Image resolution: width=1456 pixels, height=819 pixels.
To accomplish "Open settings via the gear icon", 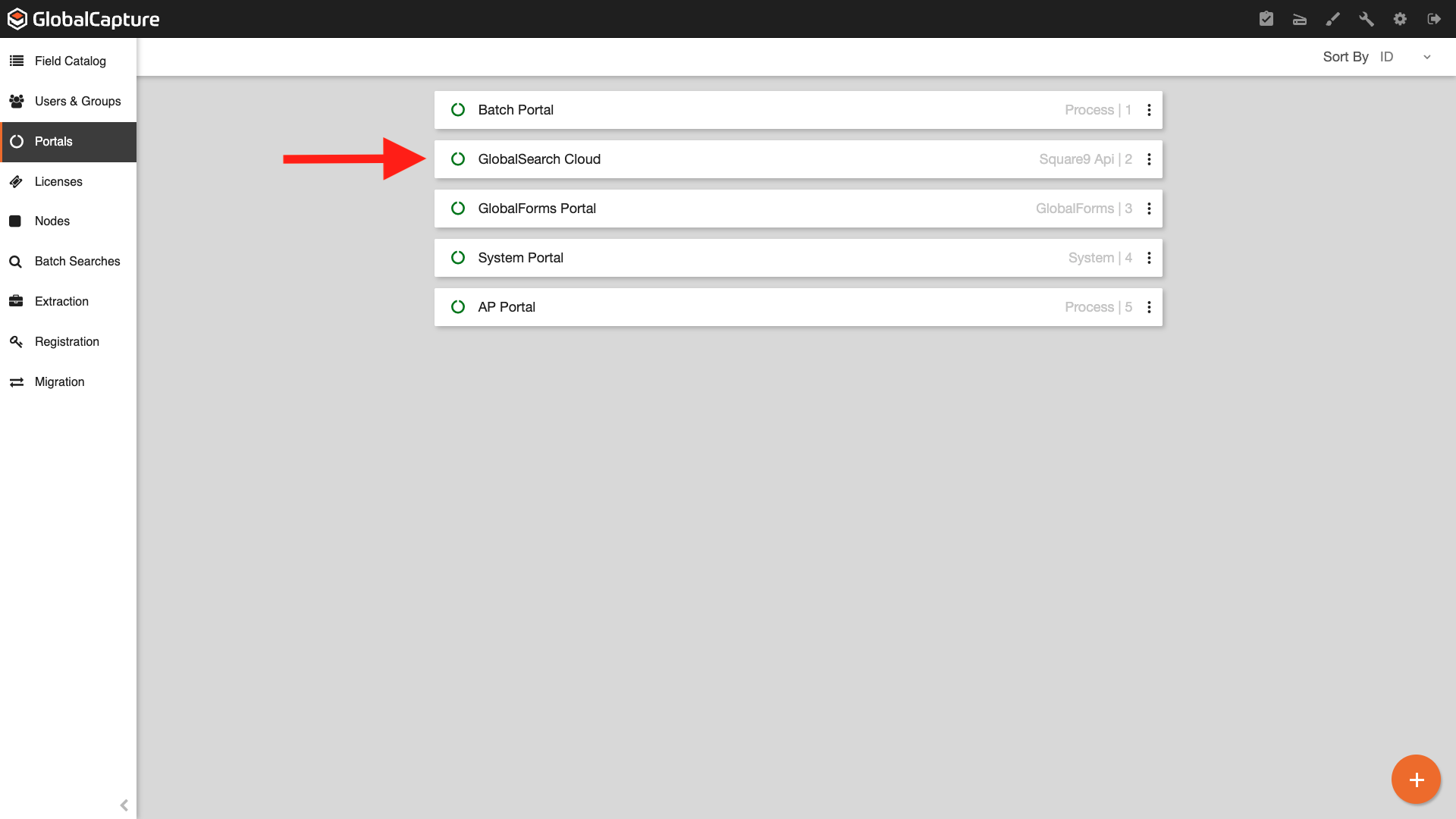I will click(1400, 19).
